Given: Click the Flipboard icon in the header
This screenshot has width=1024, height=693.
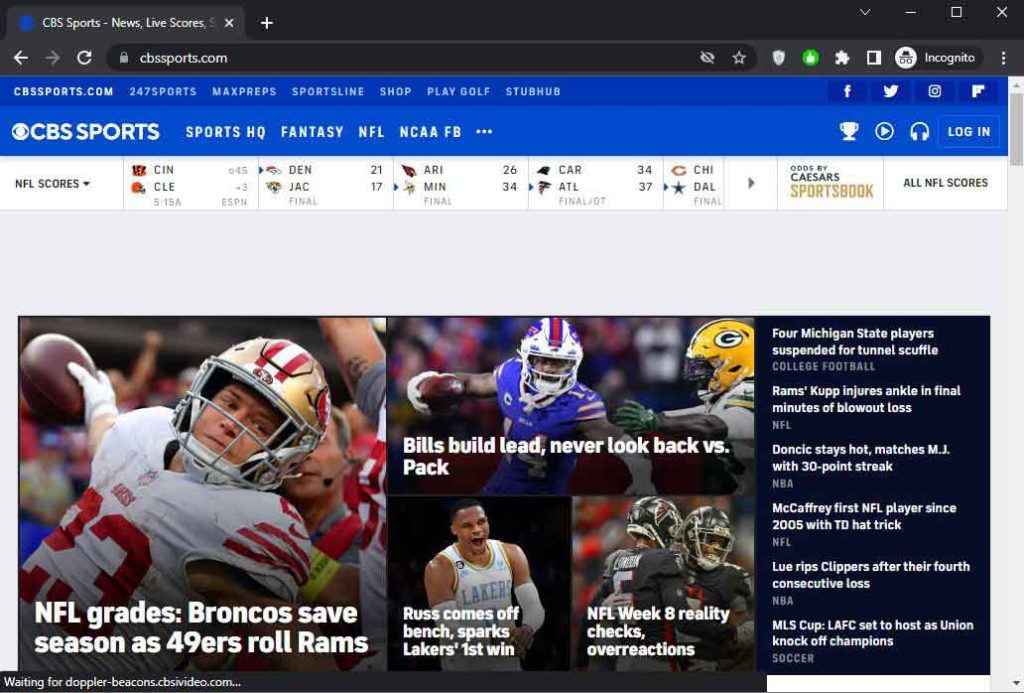Looking at the screenshot, I should click(976, 90).
